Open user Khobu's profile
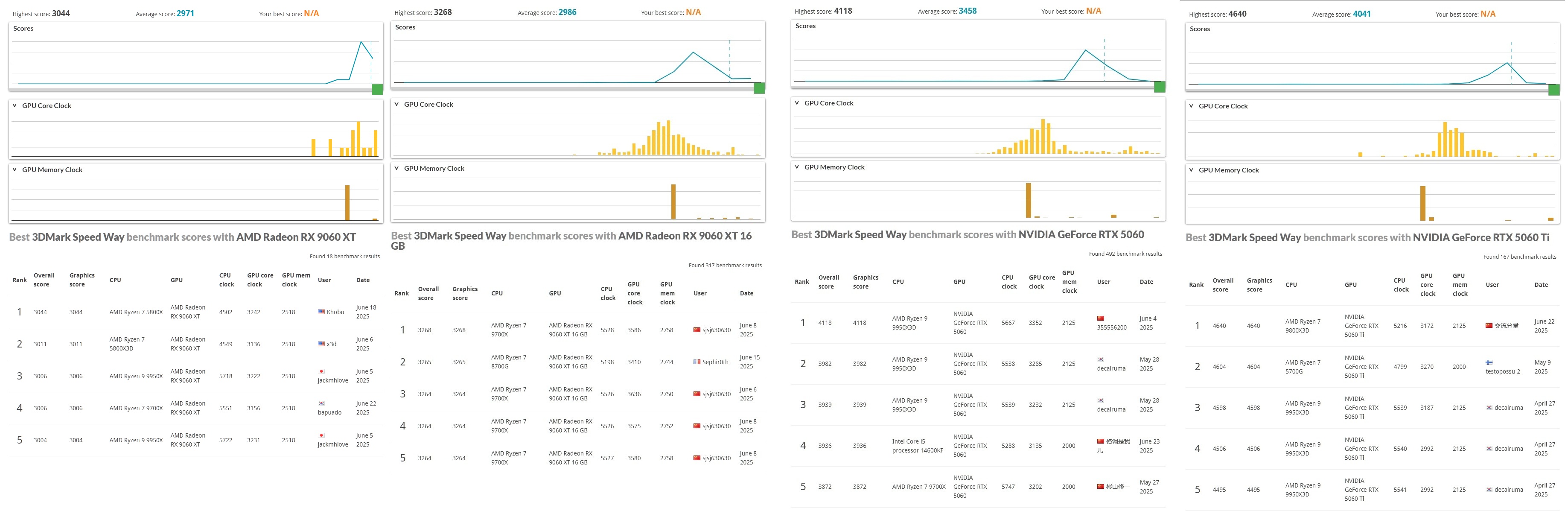The height and width of the screenshot is (511, 1568). [335, 312]
